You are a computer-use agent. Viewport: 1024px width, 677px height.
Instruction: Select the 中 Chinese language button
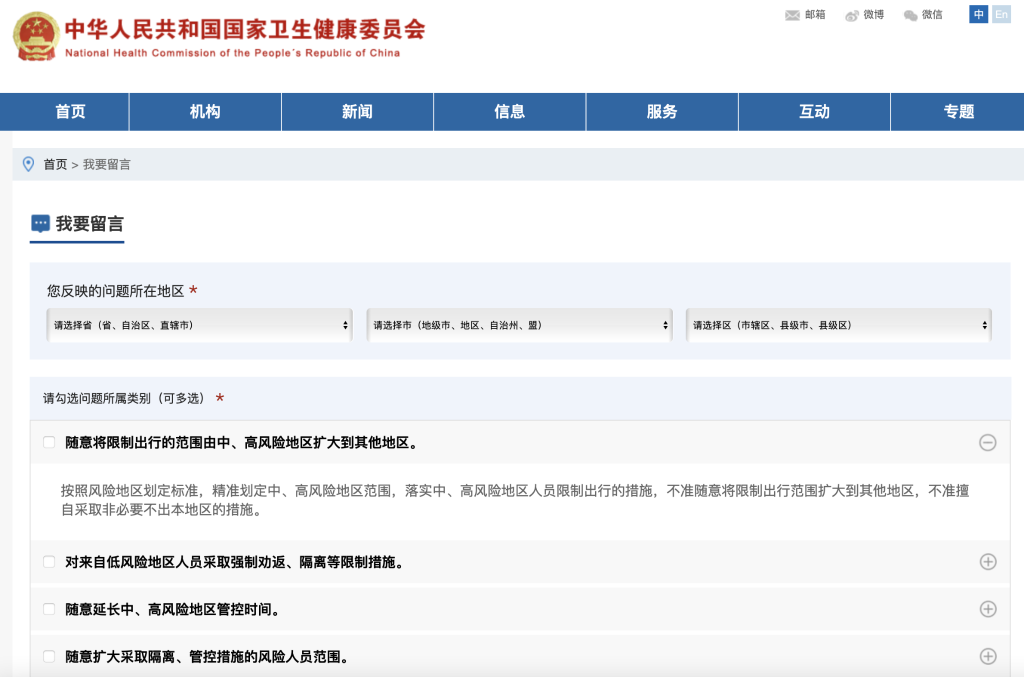(x=978, y=14)
